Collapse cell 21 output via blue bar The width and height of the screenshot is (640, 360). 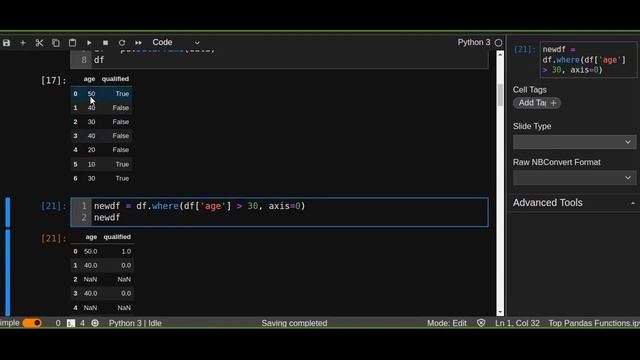point(8,272)
